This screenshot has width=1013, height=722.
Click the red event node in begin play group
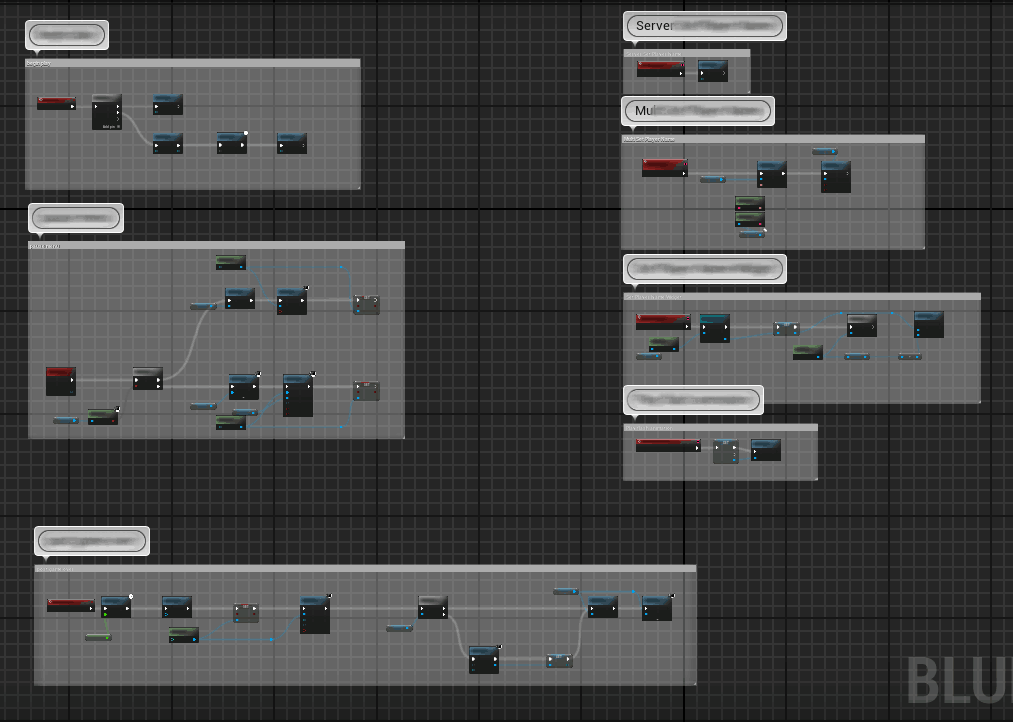(56, 102)
